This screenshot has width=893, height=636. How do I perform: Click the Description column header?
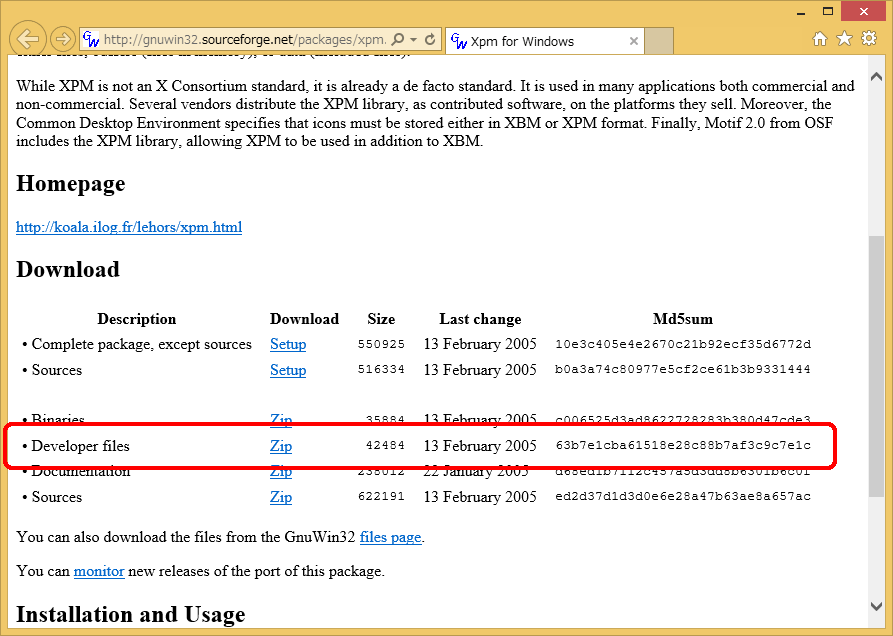[x=137, y=319]
